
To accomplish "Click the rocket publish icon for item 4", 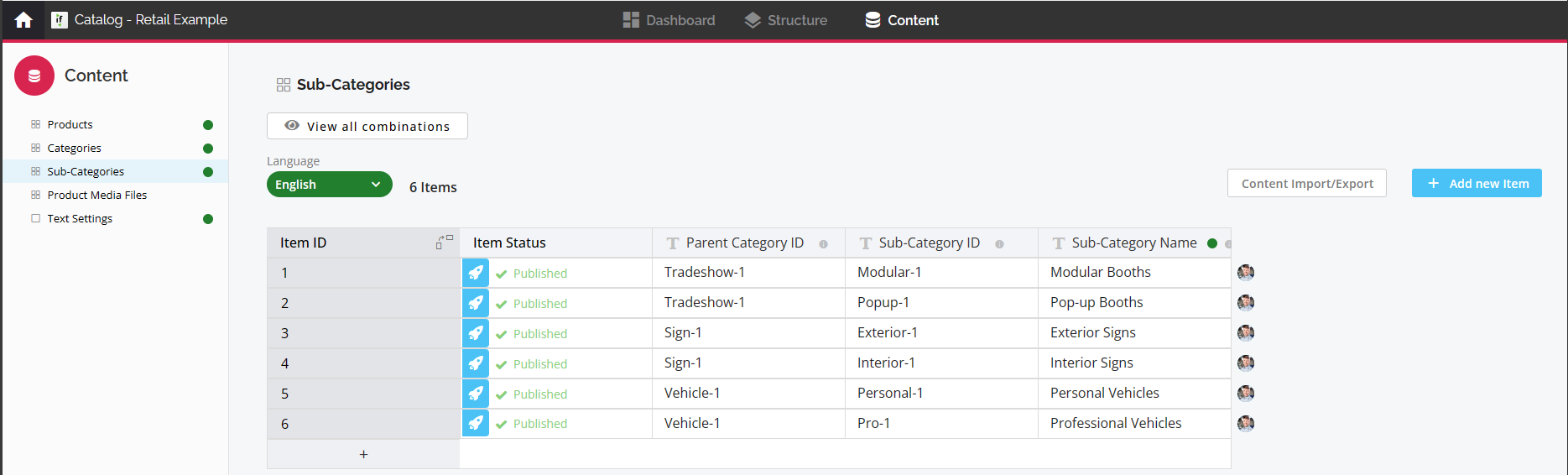I will [476, 363].
